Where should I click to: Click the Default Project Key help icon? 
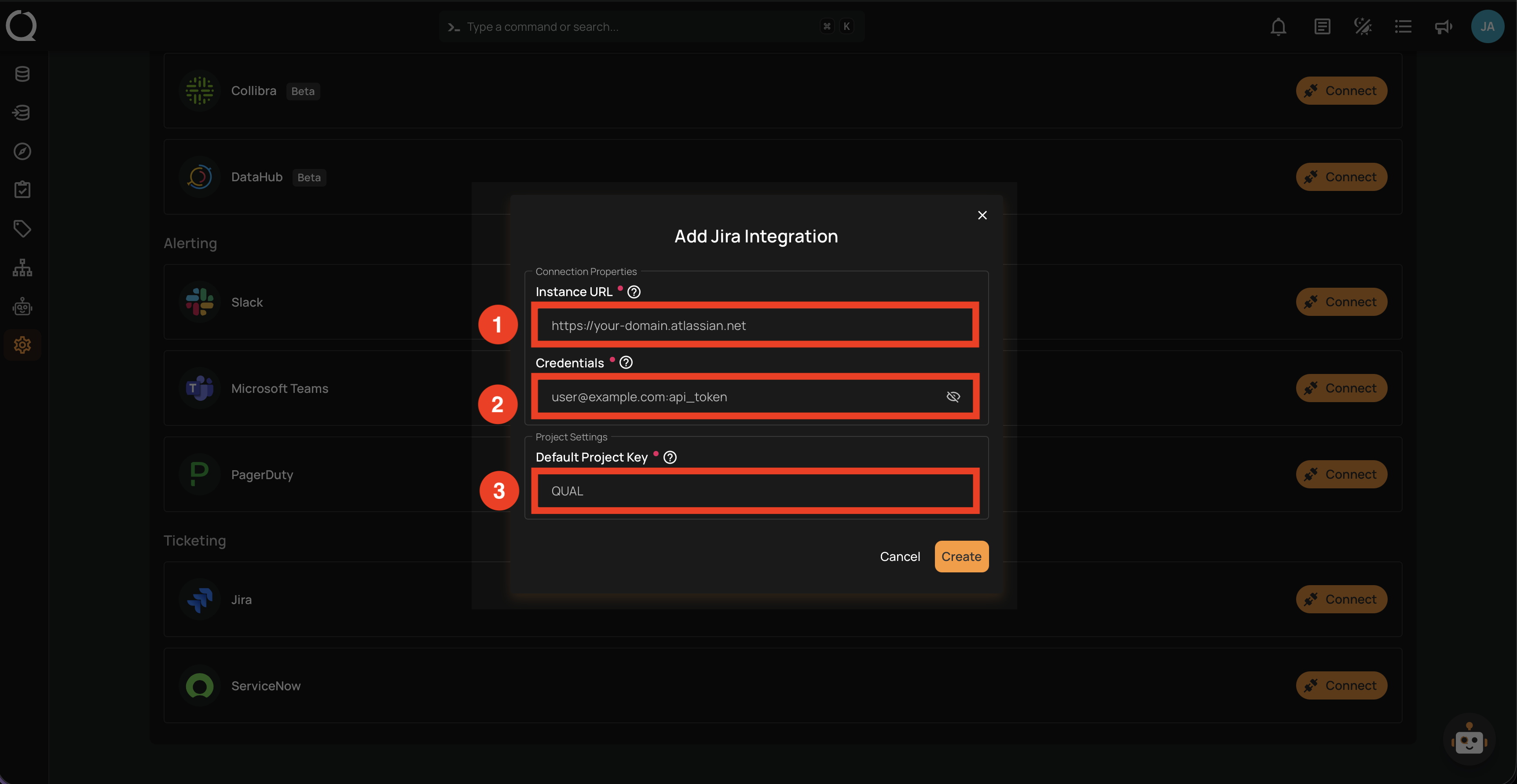pos(670,458)
